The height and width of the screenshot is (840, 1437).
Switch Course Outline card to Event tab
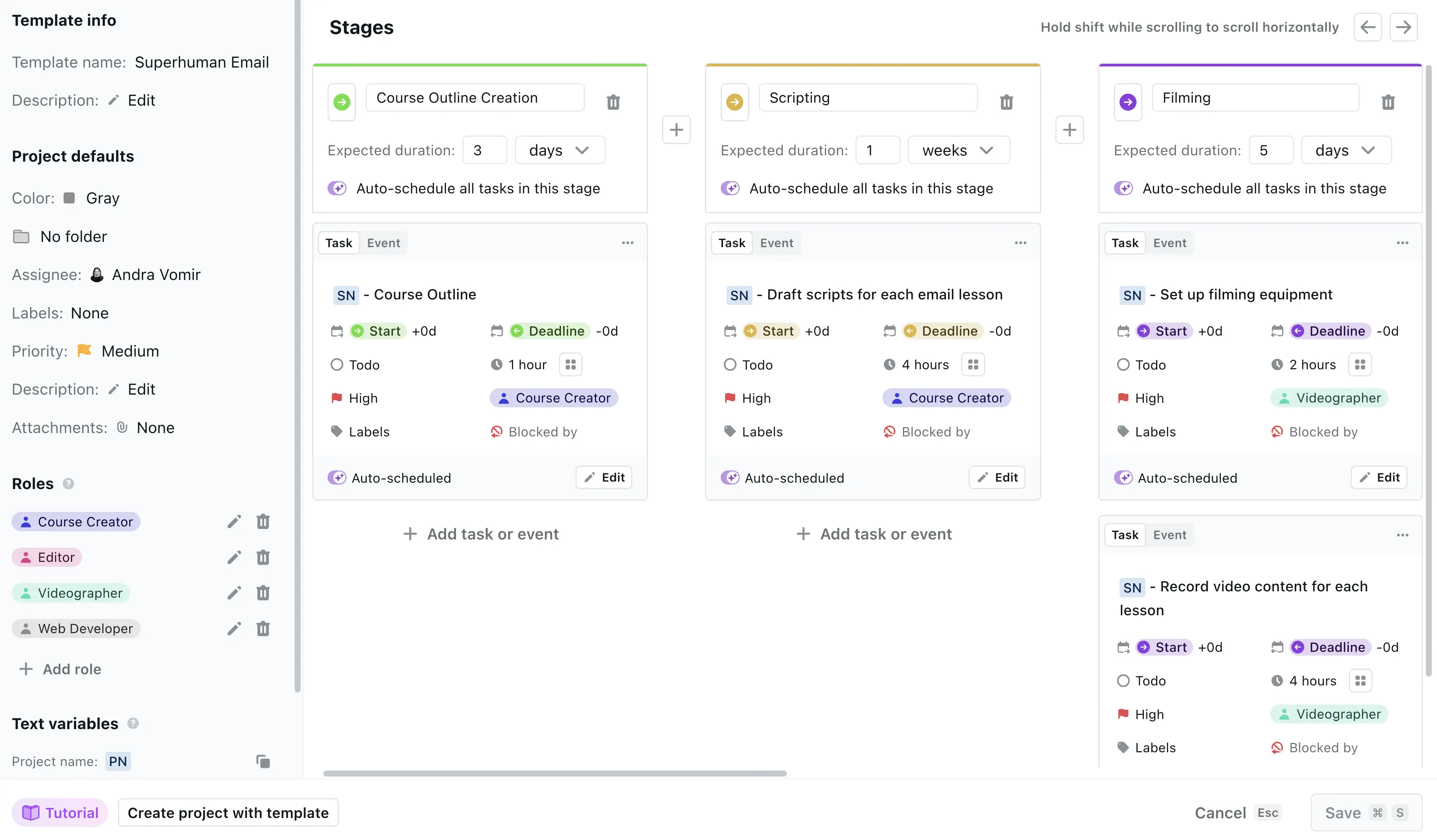click(383, 243)
